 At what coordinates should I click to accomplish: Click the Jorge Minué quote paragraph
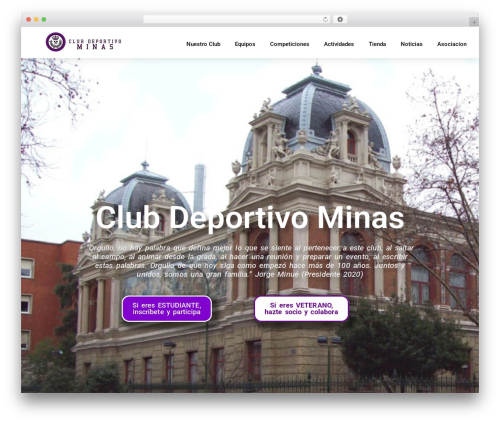click(x=250, y=261)
